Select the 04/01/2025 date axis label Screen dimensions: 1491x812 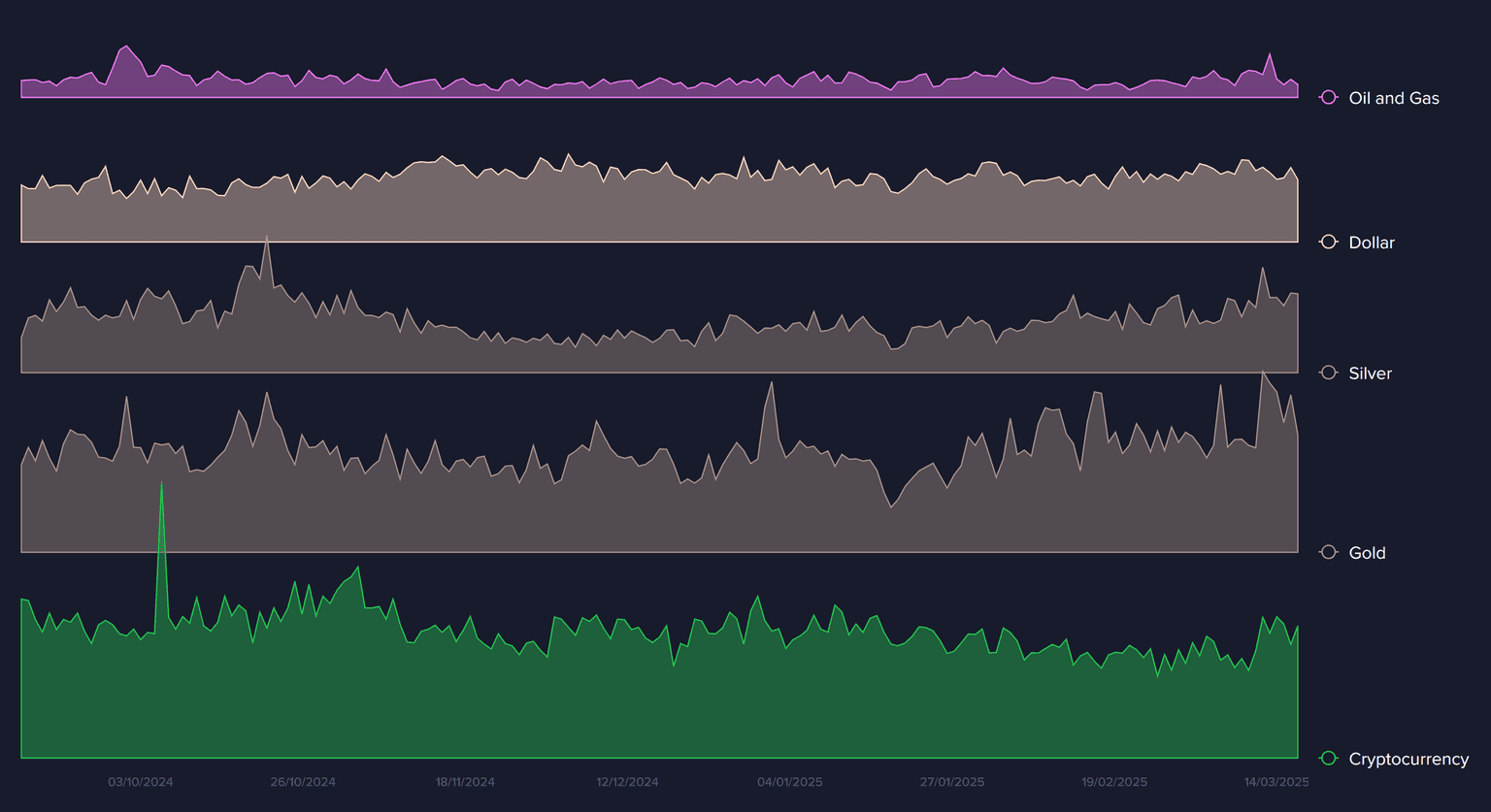click(789, 782)
